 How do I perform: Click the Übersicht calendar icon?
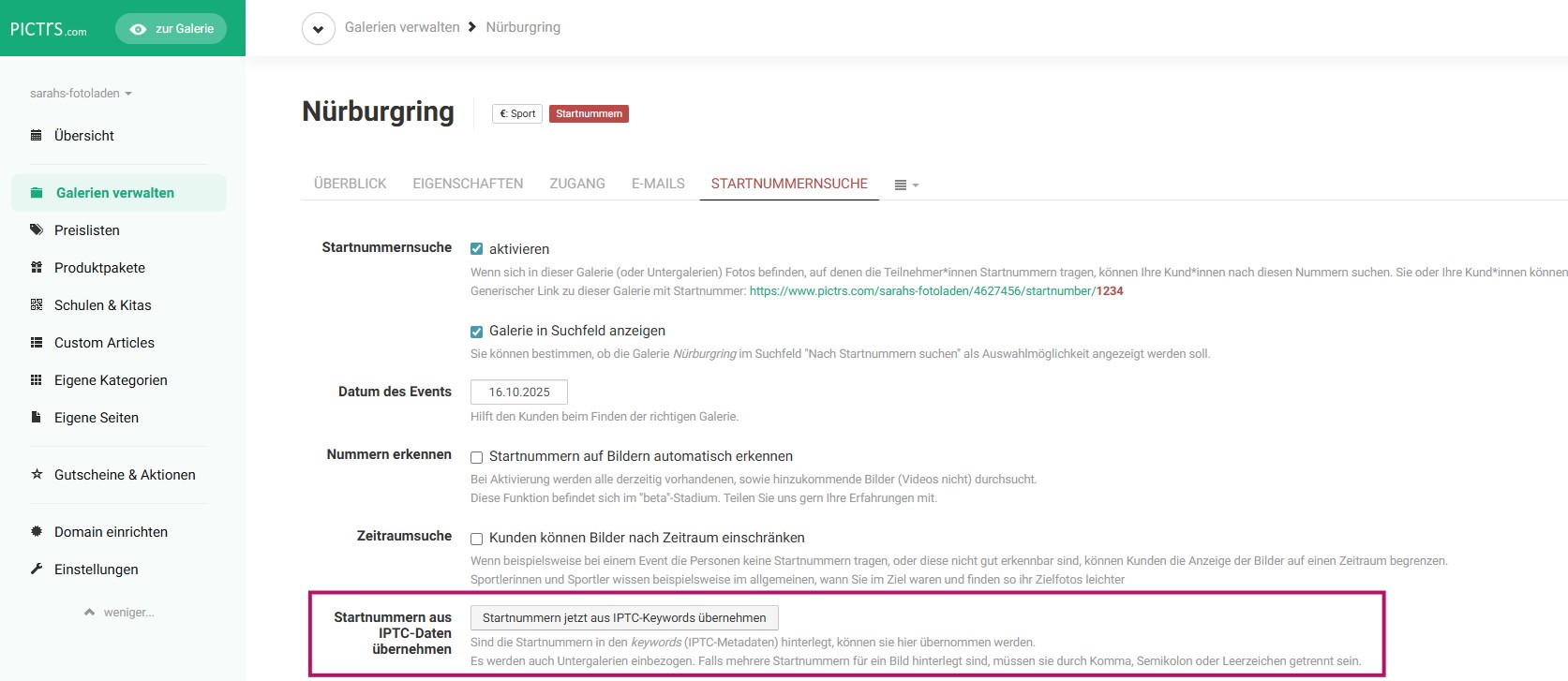pyautogui.click(x=37, y=136)
